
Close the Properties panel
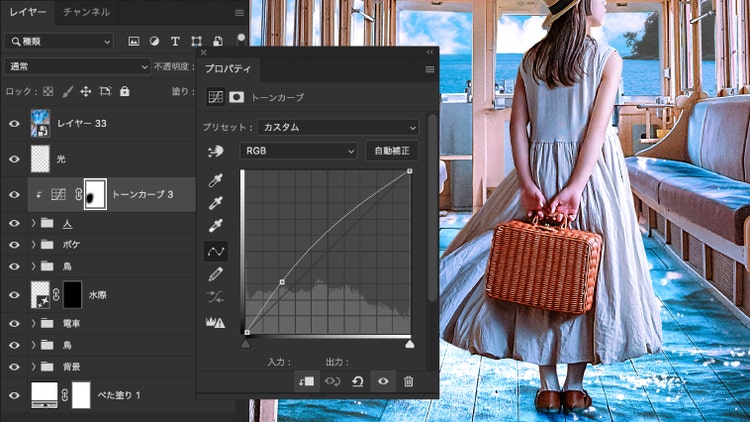[x=204, y=52]
